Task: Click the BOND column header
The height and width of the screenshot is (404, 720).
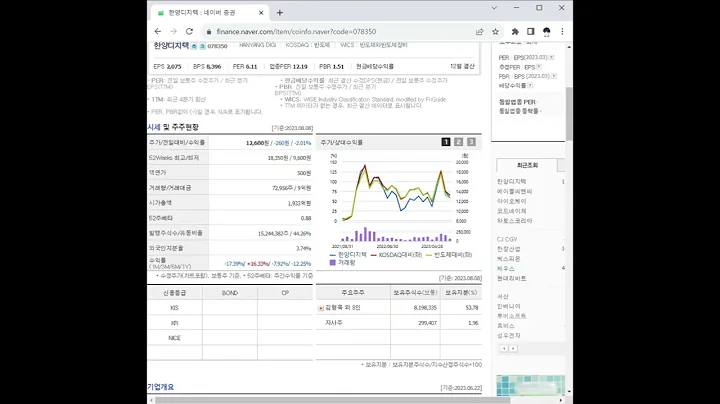Action: tap(230, 293)
